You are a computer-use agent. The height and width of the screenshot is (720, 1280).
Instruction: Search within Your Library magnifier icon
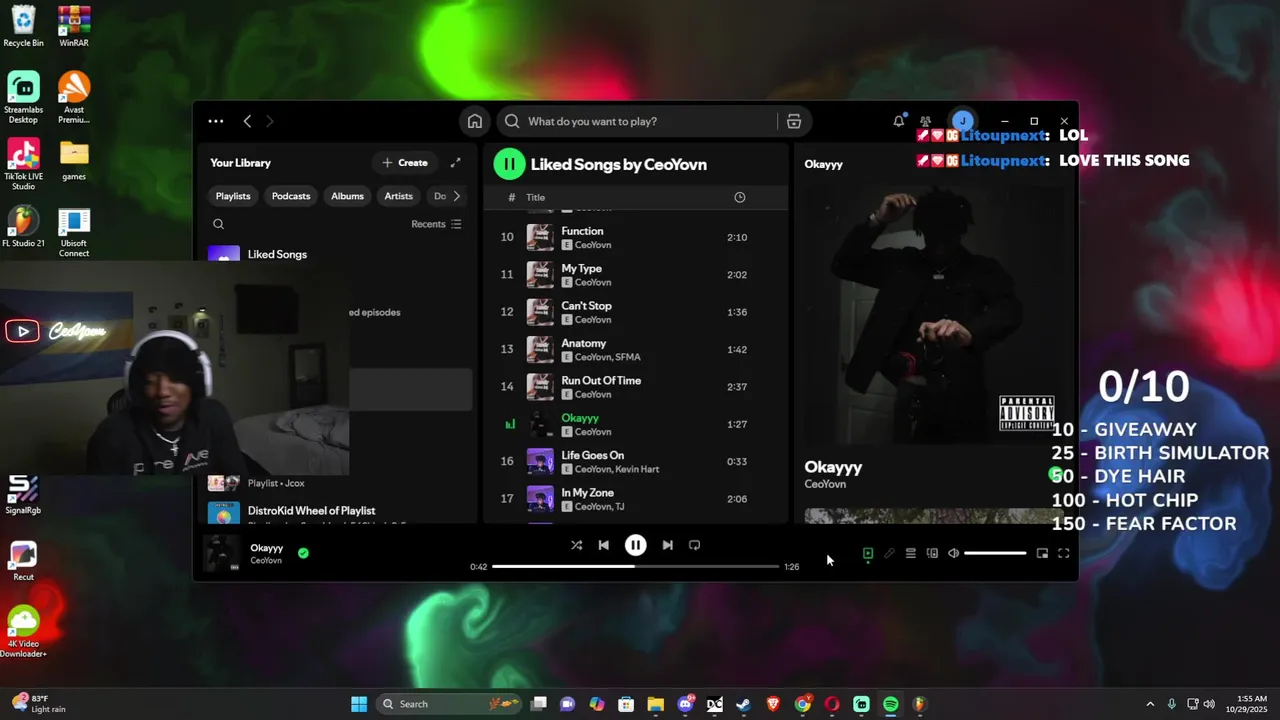tap(218, 224)
